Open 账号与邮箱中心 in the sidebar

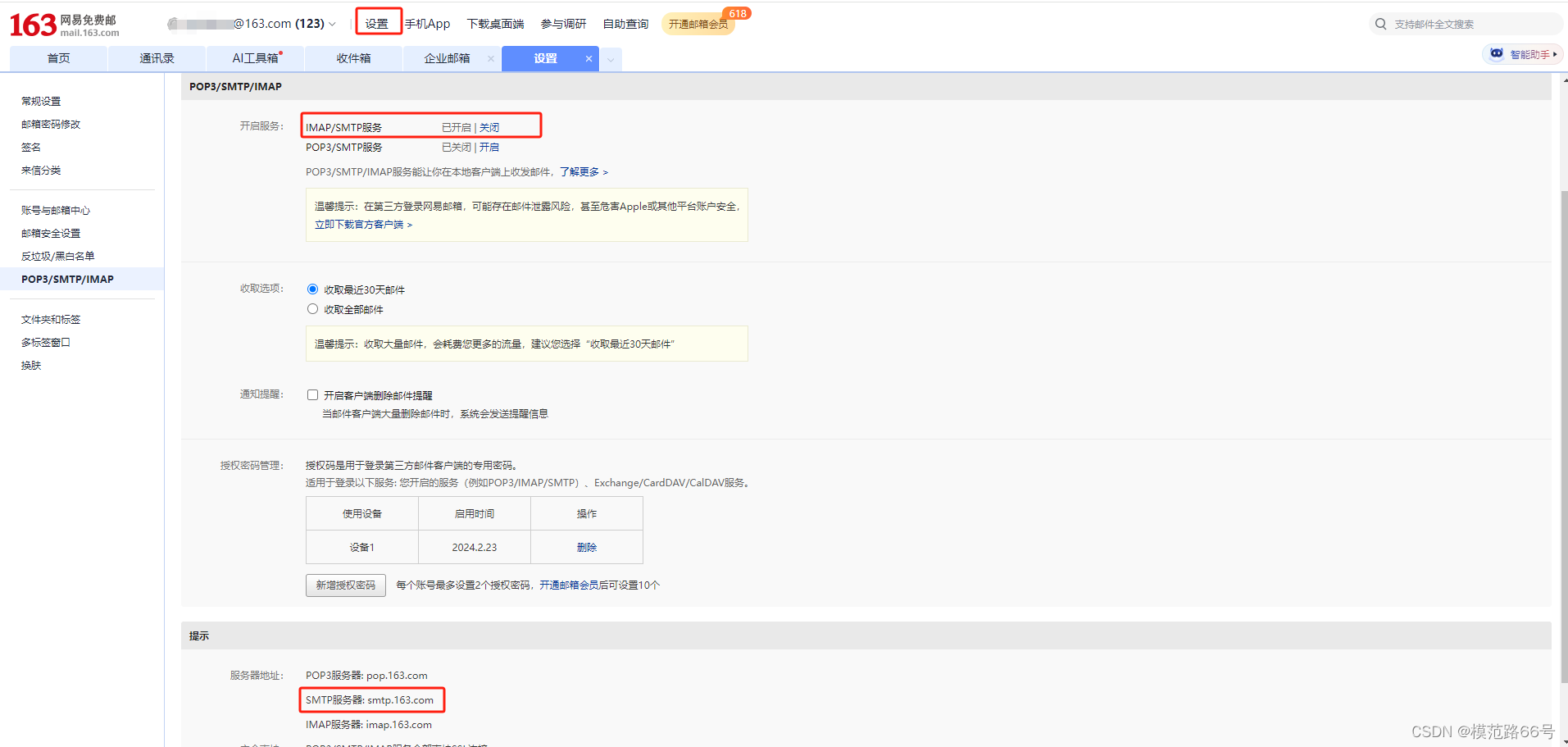click(56, 211)
